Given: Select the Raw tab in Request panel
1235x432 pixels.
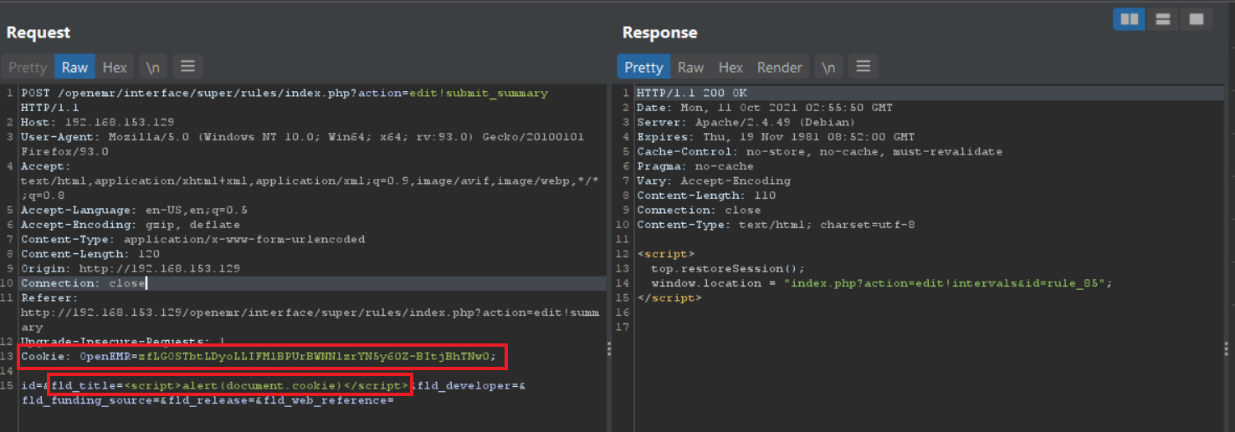Looking at the screenshot, I should click(75, 67).
